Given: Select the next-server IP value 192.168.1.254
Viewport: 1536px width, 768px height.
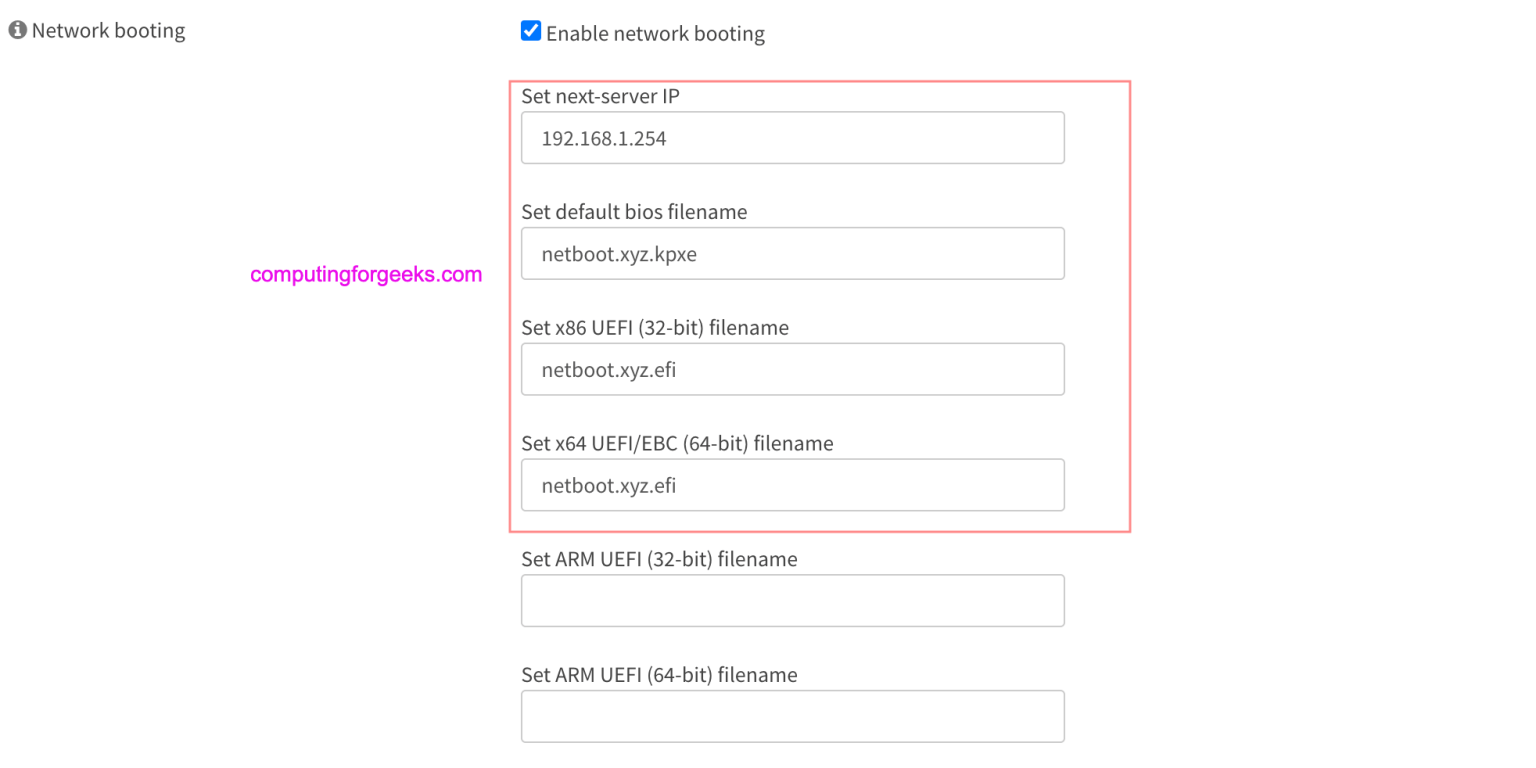Looking at the screenshot, I should 603,138.
